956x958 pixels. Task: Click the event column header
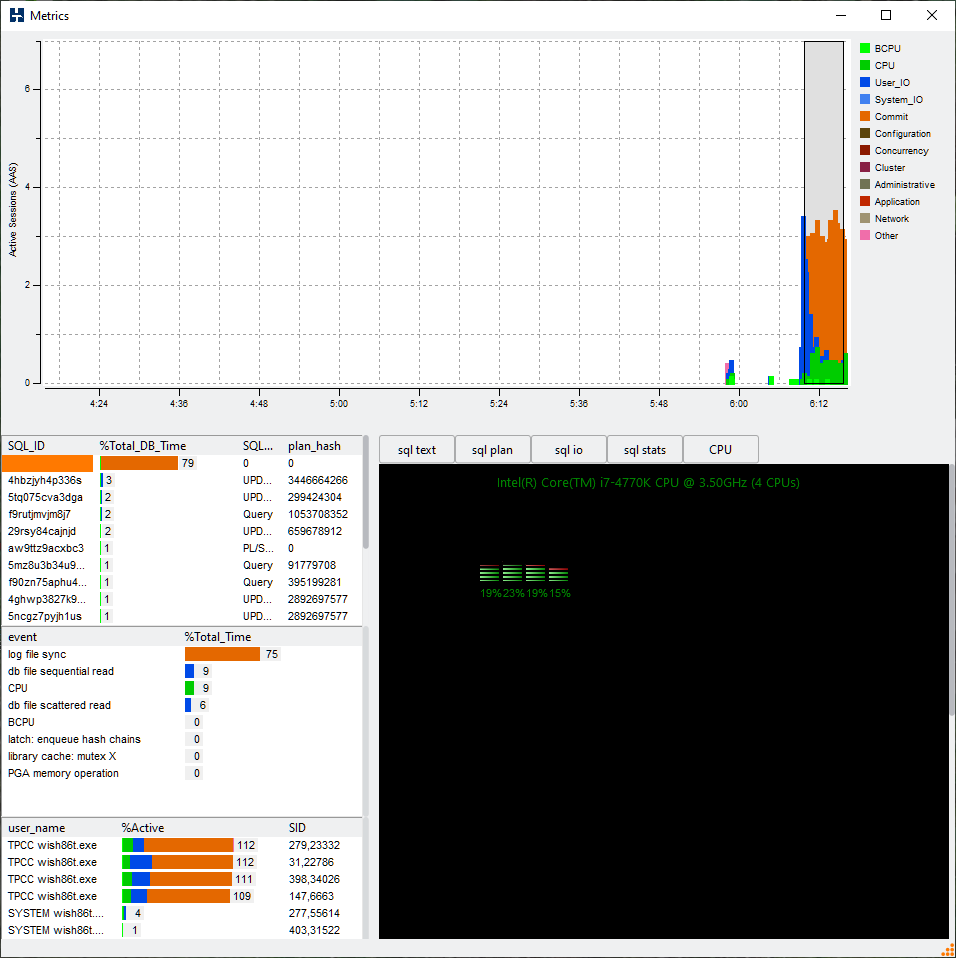[x=23, y=637]
